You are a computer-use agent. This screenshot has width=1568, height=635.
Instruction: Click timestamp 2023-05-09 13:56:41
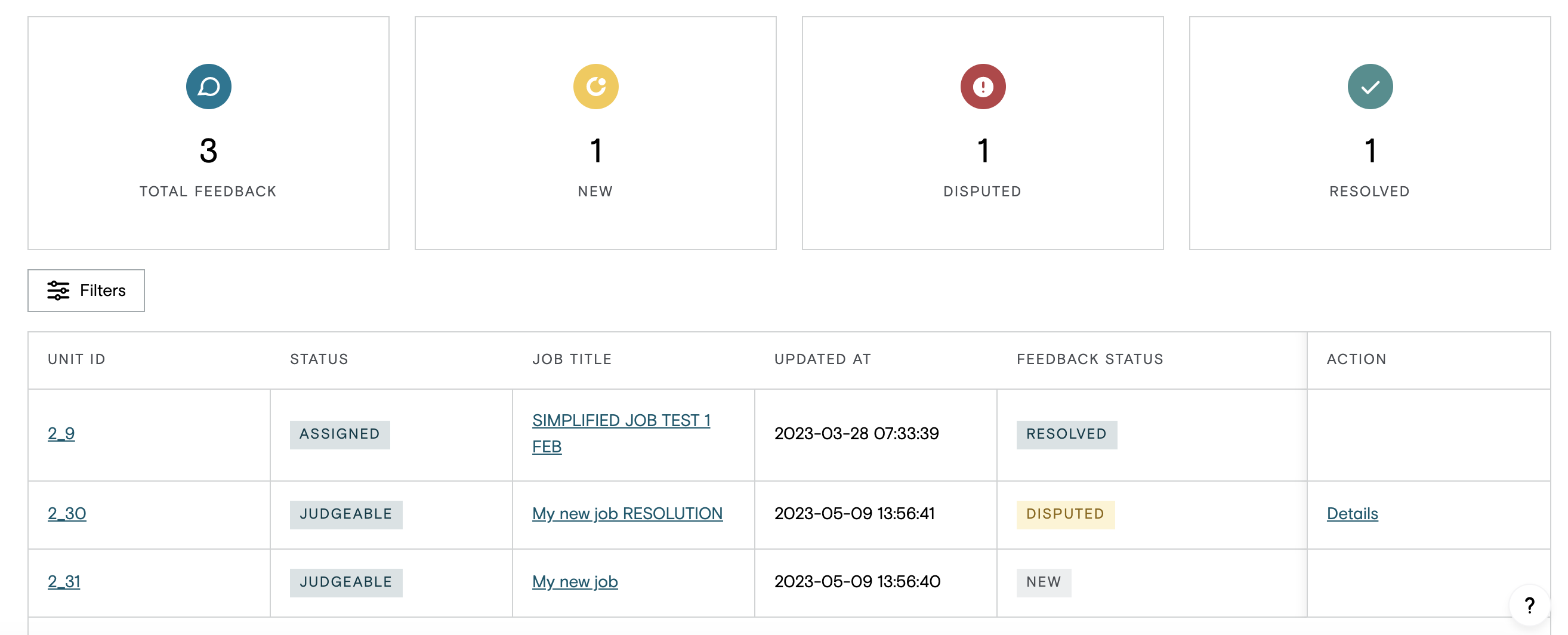854,513
